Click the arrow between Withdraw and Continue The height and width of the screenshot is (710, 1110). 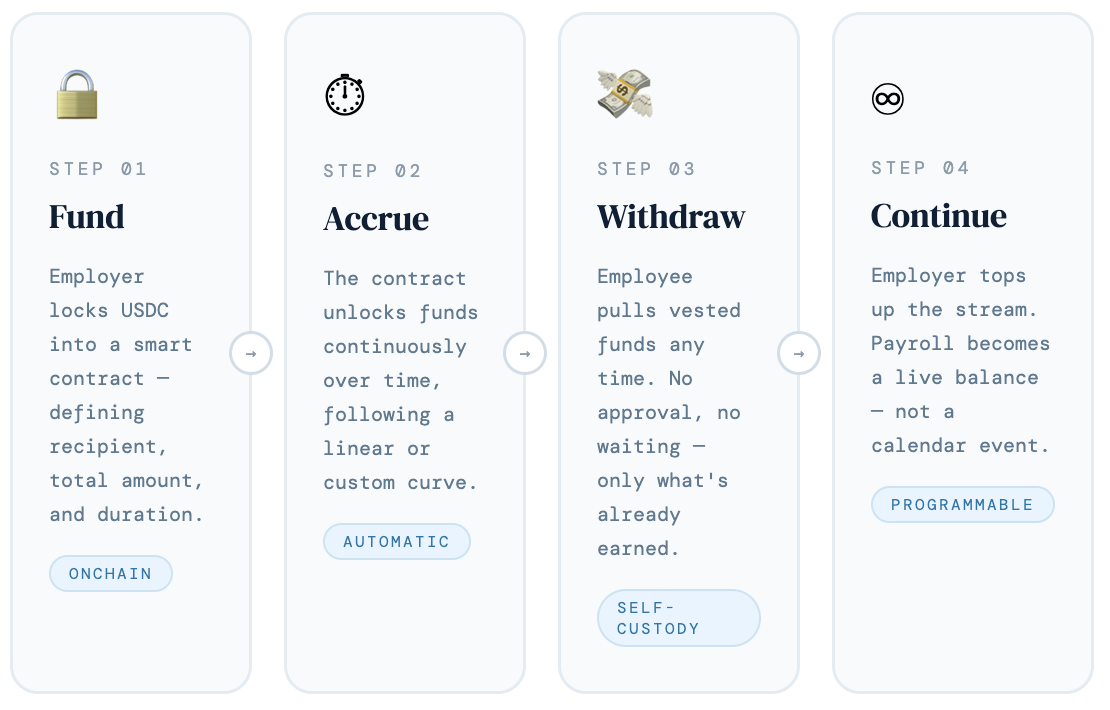(799, 353)
